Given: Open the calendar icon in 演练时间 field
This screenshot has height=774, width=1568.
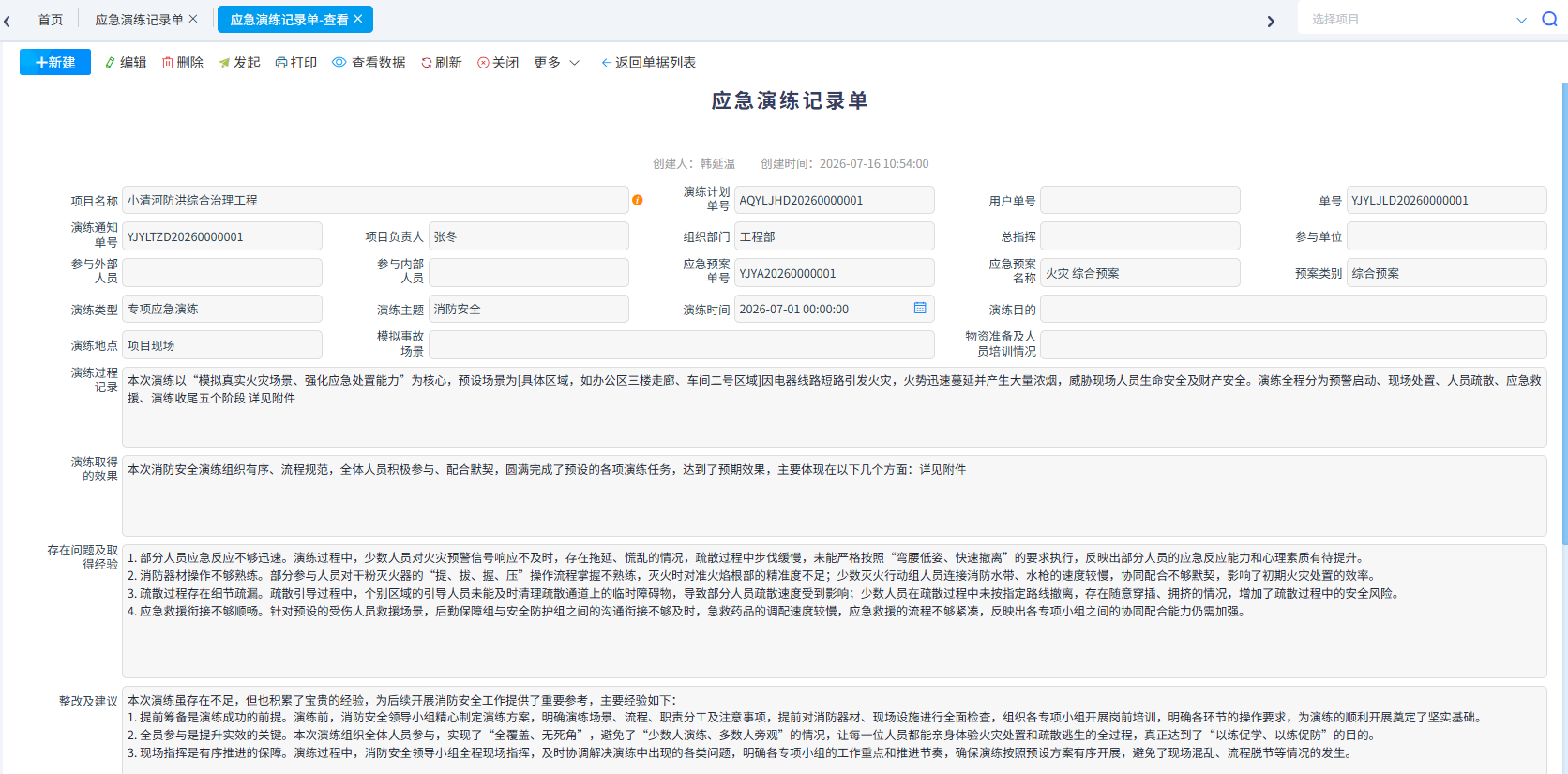Looking at the screenshot, I should 920,308.
